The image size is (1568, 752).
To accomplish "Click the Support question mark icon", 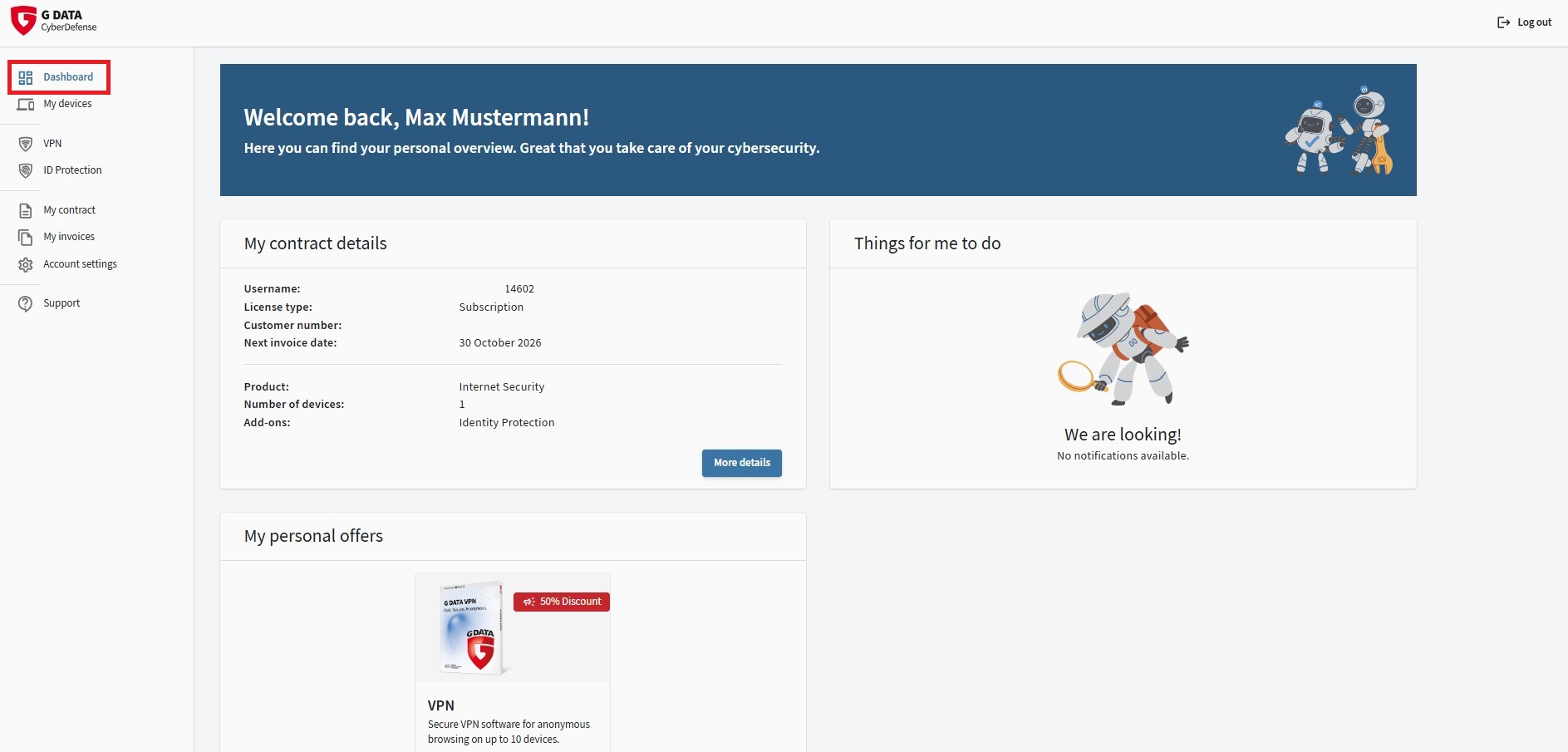I will tap(26, 303).
